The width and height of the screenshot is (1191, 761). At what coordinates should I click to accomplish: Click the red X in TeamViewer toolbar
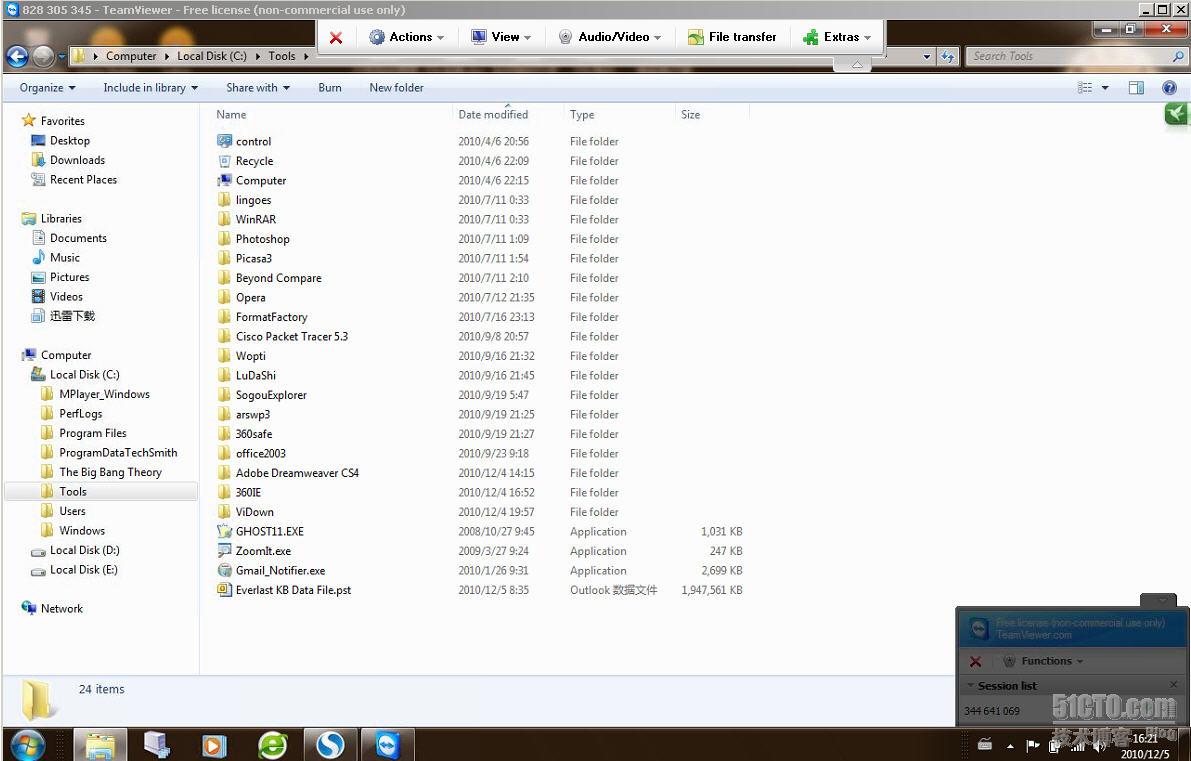(x=336, y=37)
